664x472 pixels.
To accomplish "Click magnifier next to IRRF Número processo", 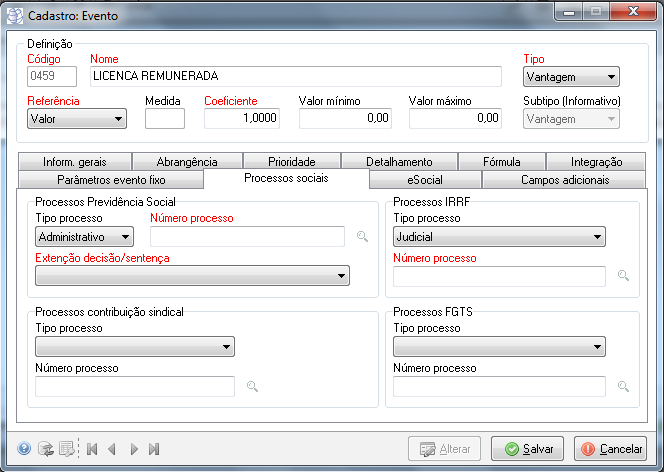I will tap(623, 276).
